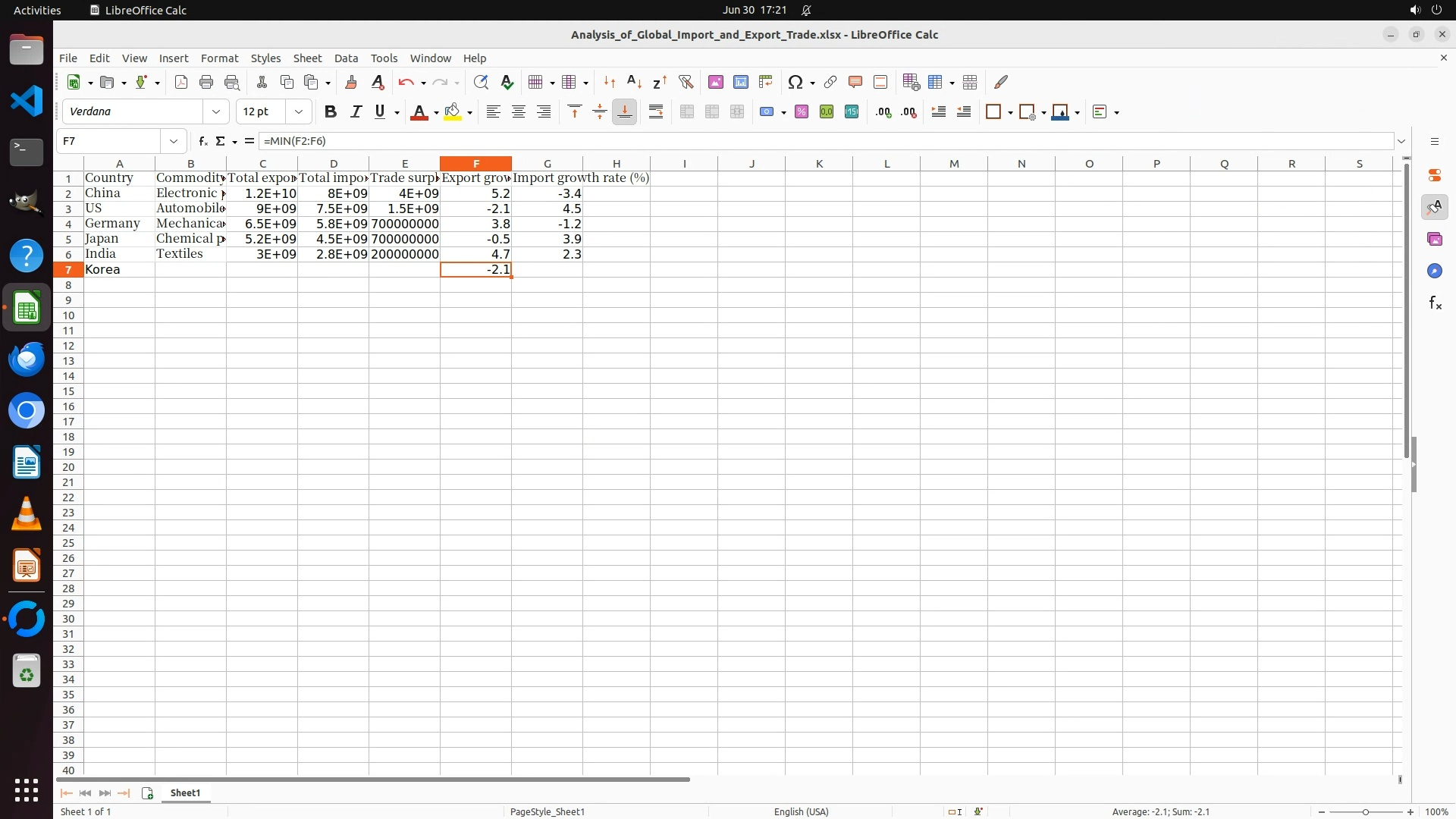
Task: Open the font size dropdown arrow
Action: pyautogui.click(x=299, y=111)
